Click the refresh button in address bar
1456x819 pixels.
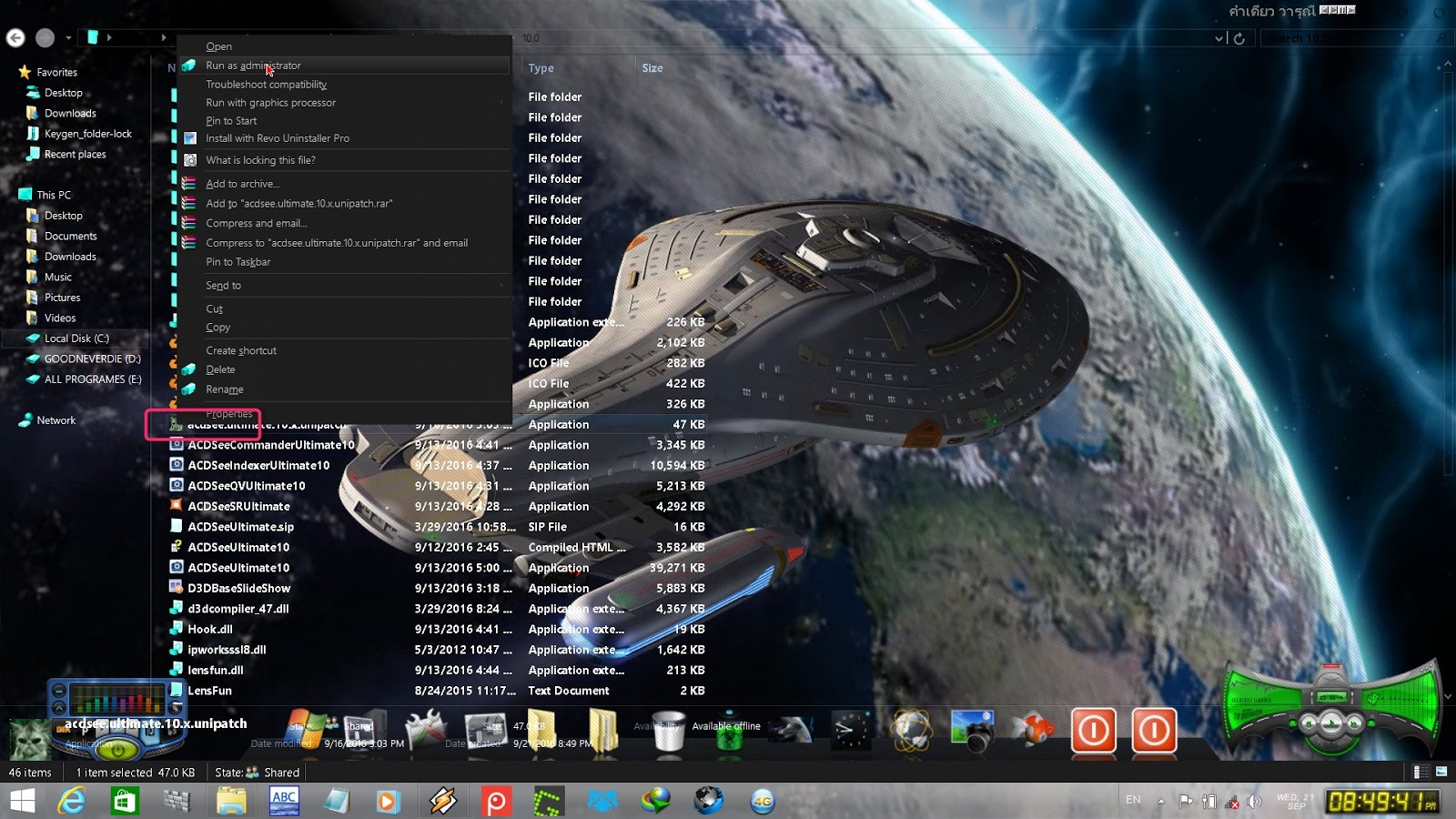1239,38
